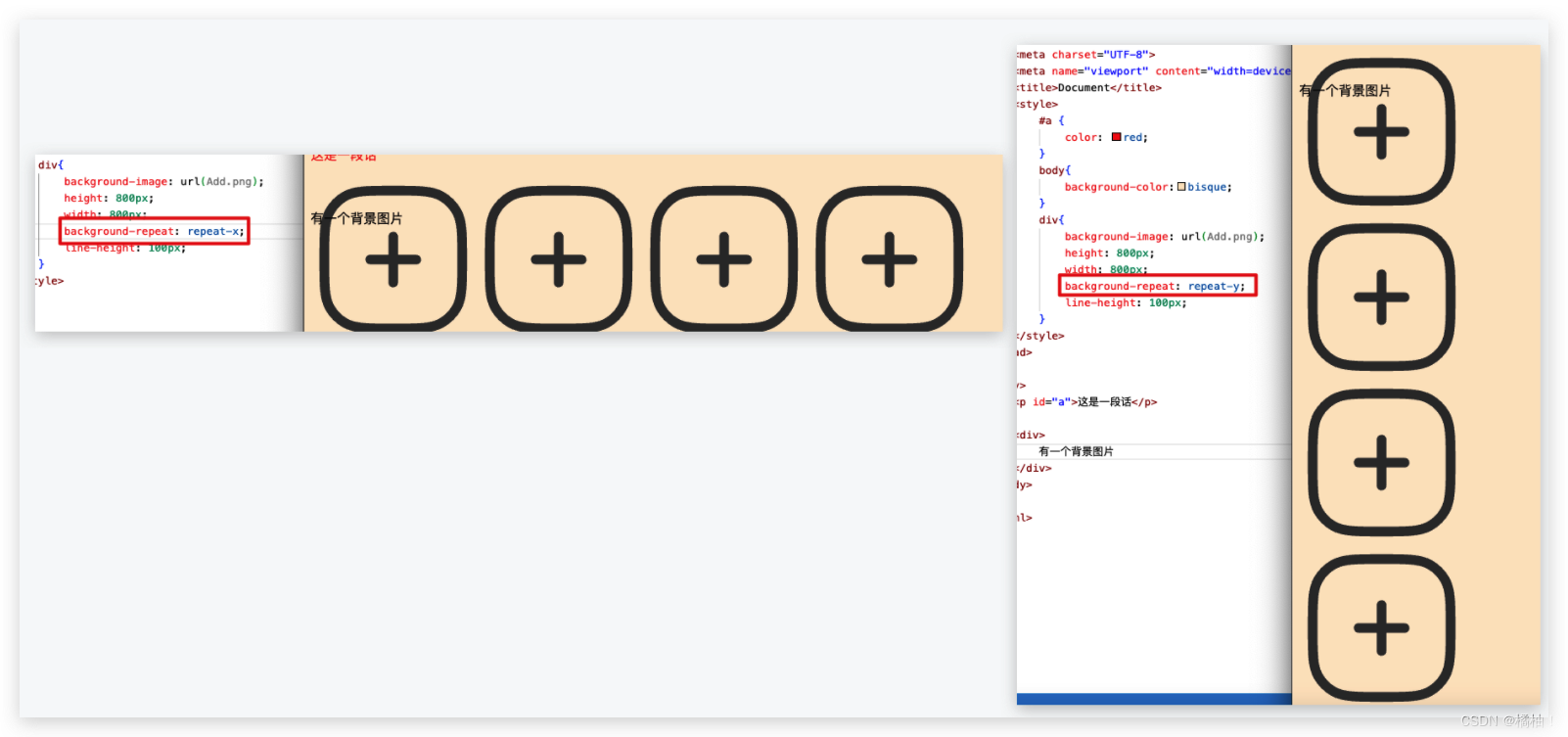Click the meta name="viewport" line

pyautogui.click(x=1154, y=71)
